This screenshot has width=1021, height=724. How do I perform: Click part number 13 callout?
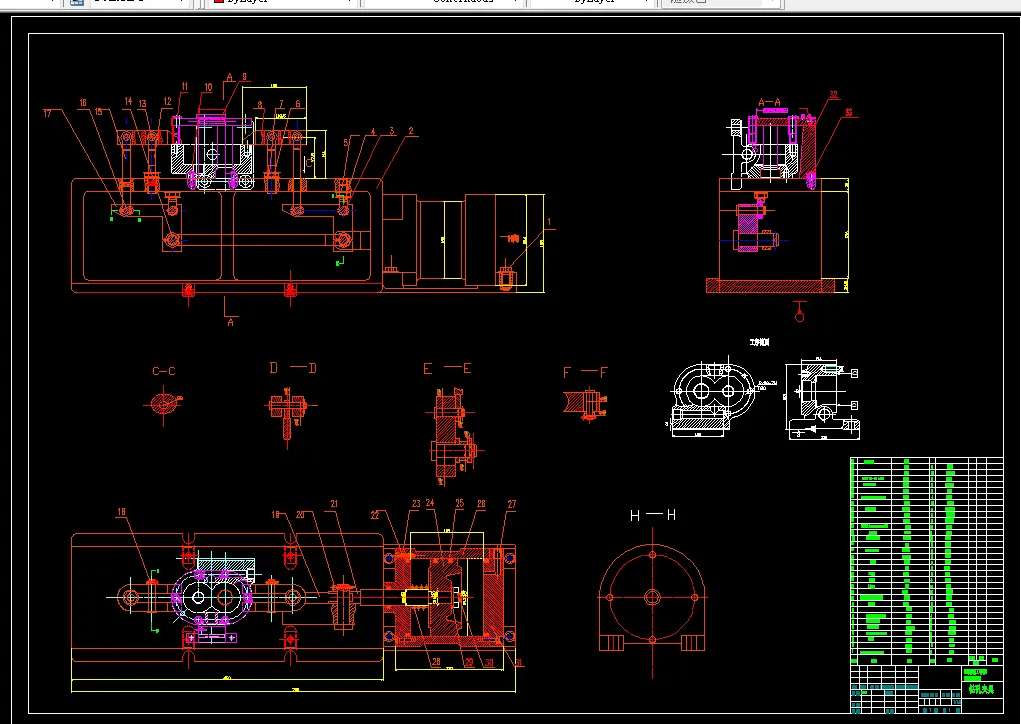(x=142, y=104)
